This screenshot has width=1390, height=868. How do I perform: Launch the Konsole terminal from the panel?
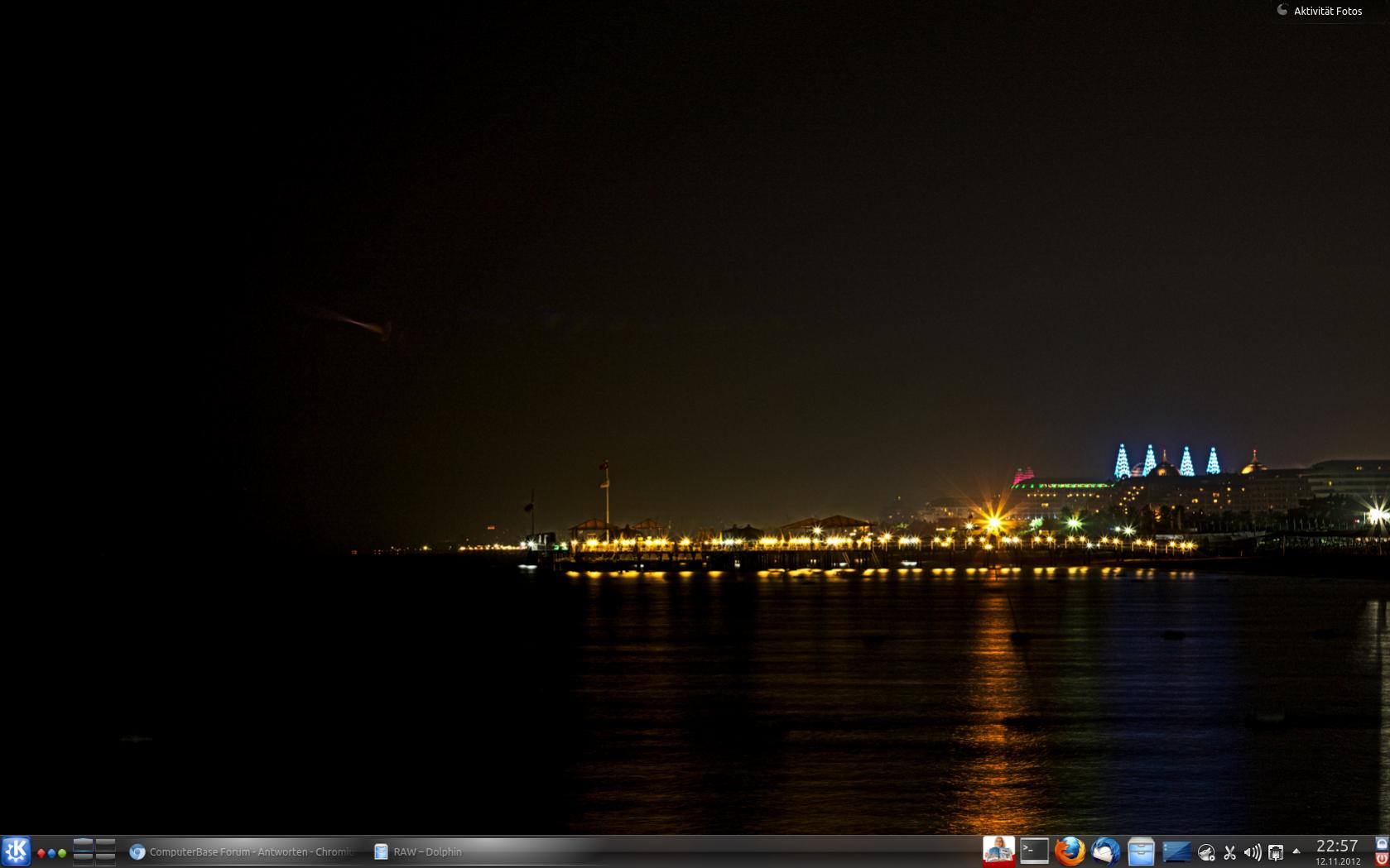click(1034, 851)
